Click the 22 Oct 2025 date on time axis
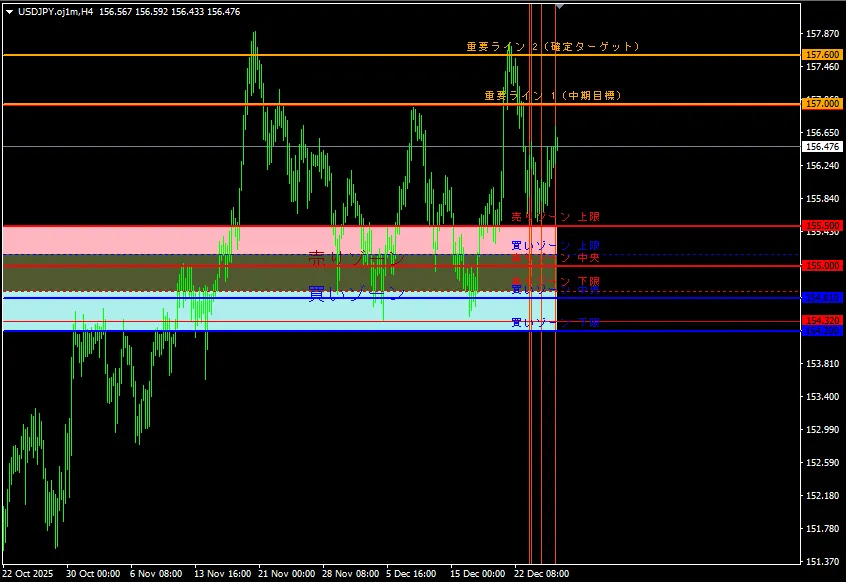 tap(29, 574)
